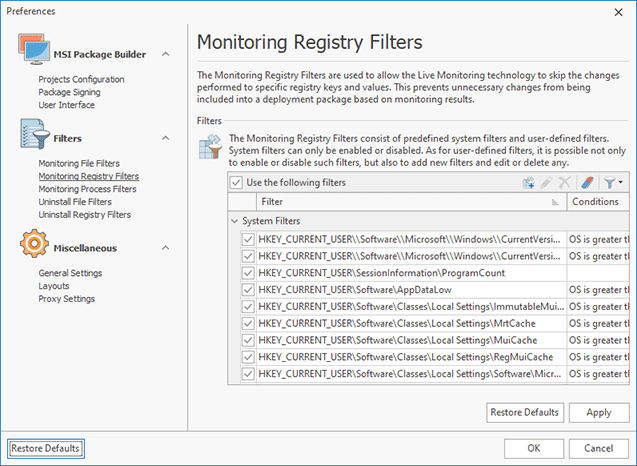Click the Delete filter X icon
Image resolution: width=637 pixels, height=466 pixels.
pyautogui.click(x=565, y=183)
